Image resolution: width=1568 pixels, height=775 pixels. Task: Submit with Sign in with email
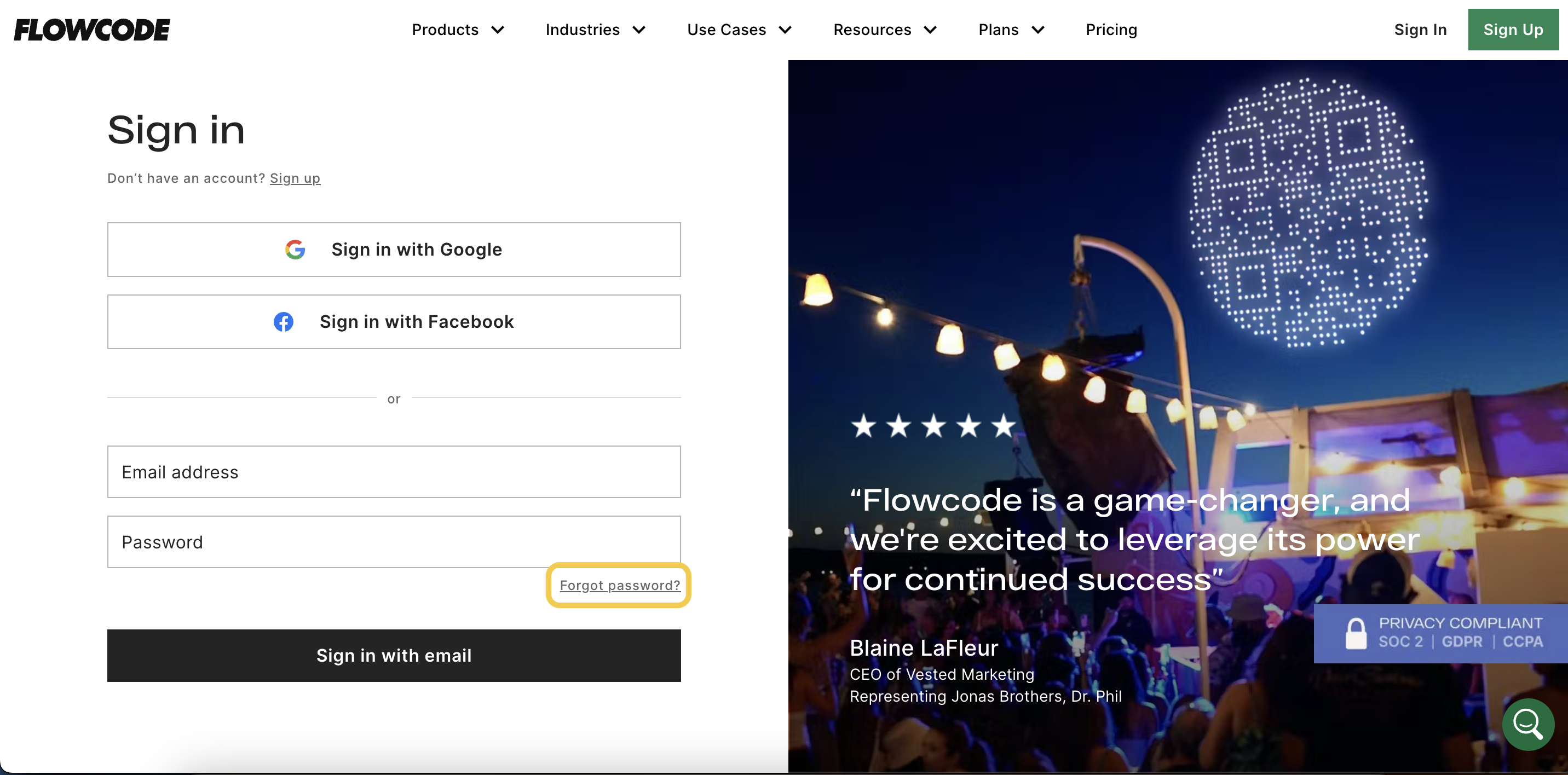[x=394, y=655]
